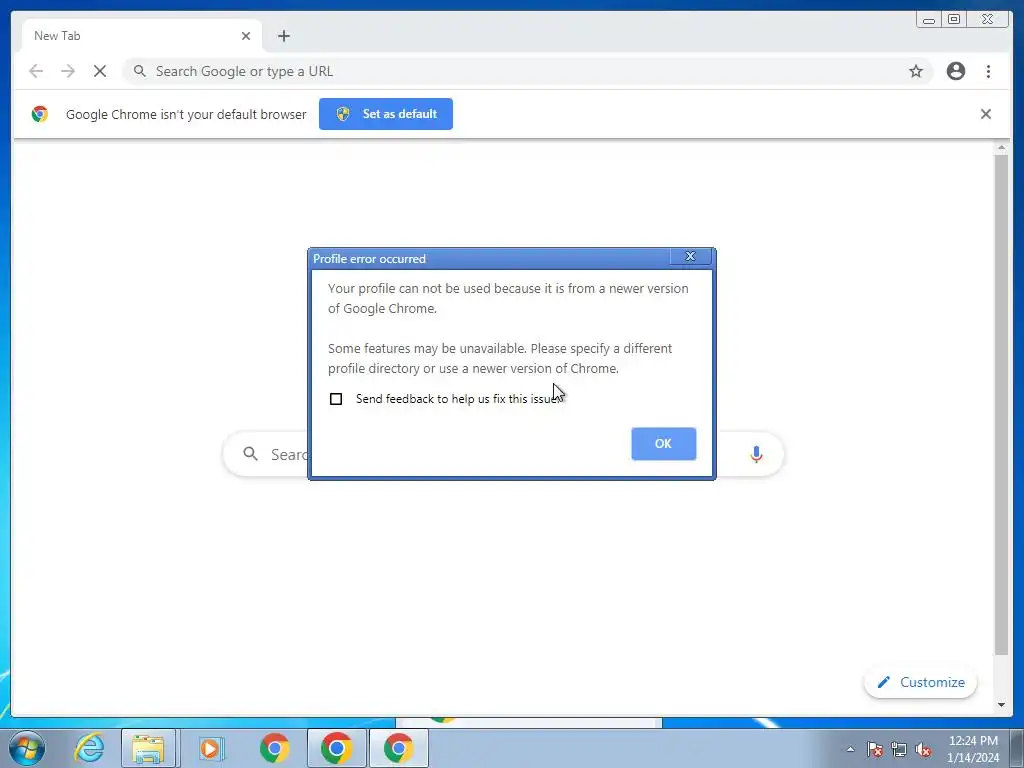
Task: Close the New Tab tab
Action: coord(246,36)
